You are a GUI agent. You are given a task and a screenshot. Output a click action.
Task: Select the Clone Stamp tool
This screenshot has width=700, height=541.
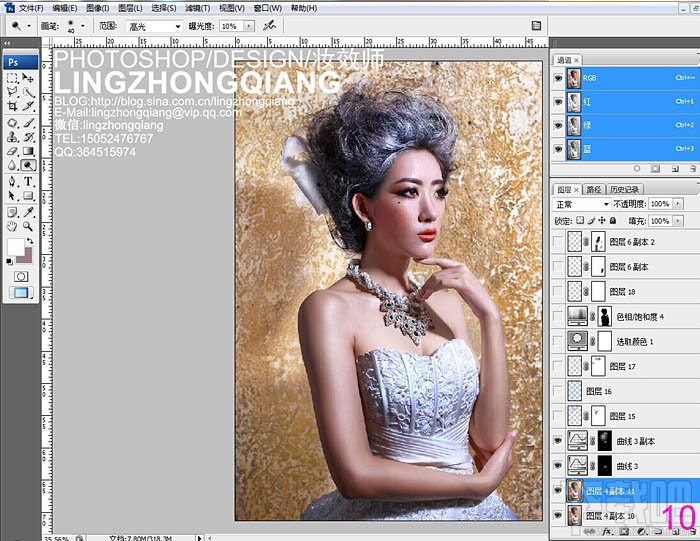pyautogui.click(x=12, y=137)
